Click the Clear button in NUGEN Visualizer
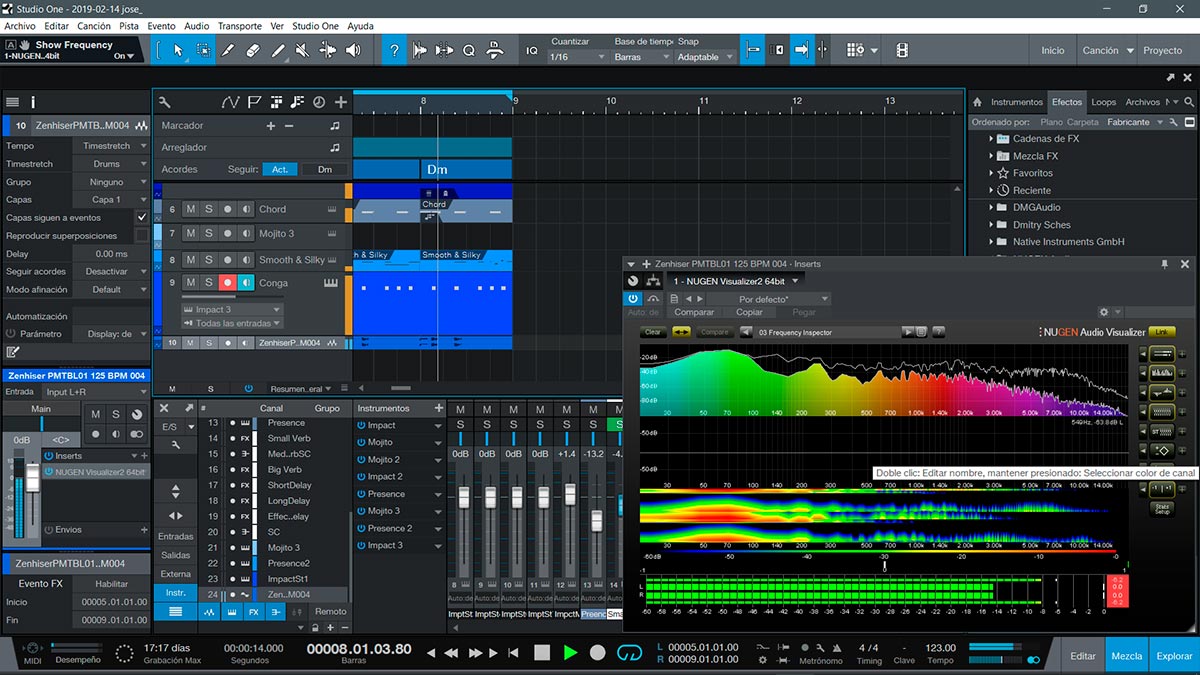The height and width of the screenshot is (675, 1200). coord(653,332)
